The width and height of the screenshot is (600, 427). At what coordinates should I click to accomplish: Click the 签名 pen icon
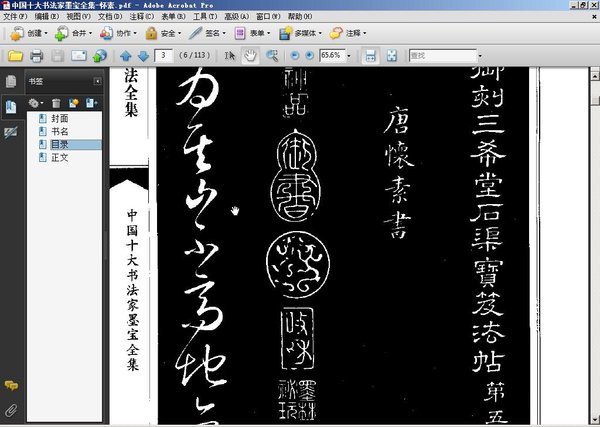tap(195, 33)
